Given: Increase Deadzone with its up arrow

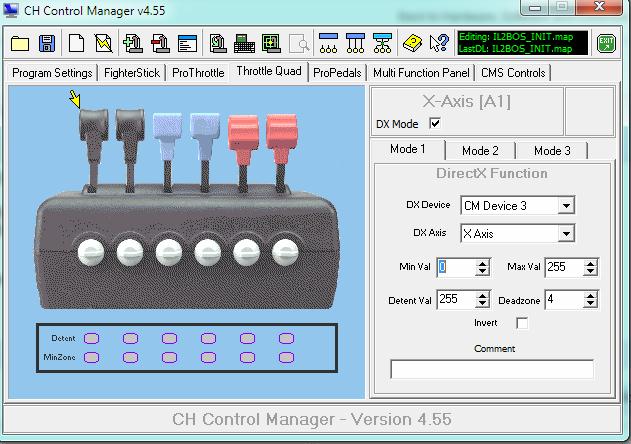Looking at the screenshot, I should (x=590, y=296).
